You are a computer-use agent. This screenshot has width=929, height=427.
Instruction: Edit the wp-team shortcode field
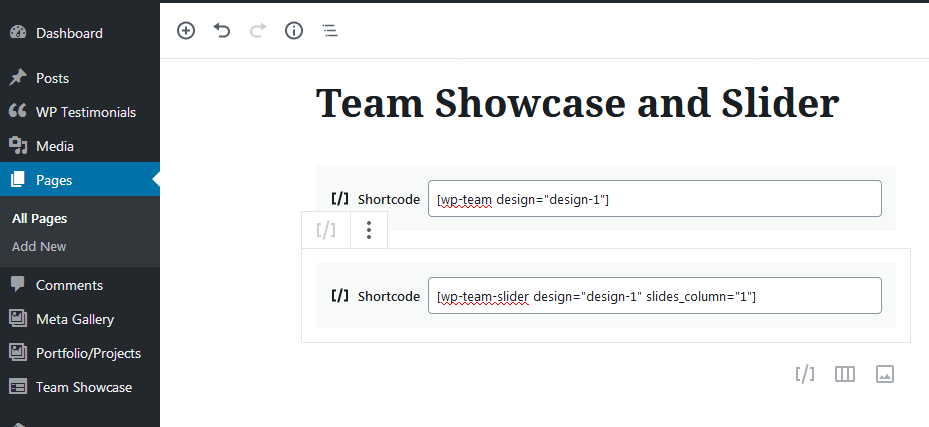(x=655, y=198)
